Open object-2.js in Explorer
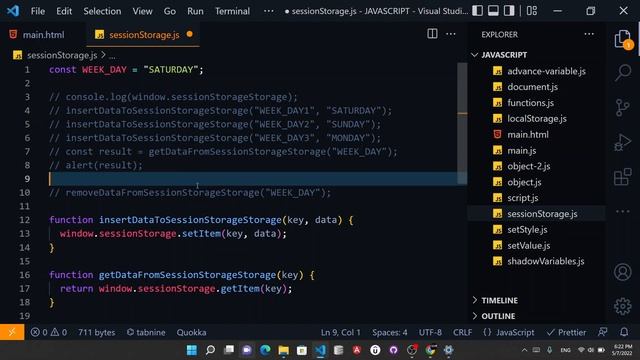640x360 pixels. point(529,167)
